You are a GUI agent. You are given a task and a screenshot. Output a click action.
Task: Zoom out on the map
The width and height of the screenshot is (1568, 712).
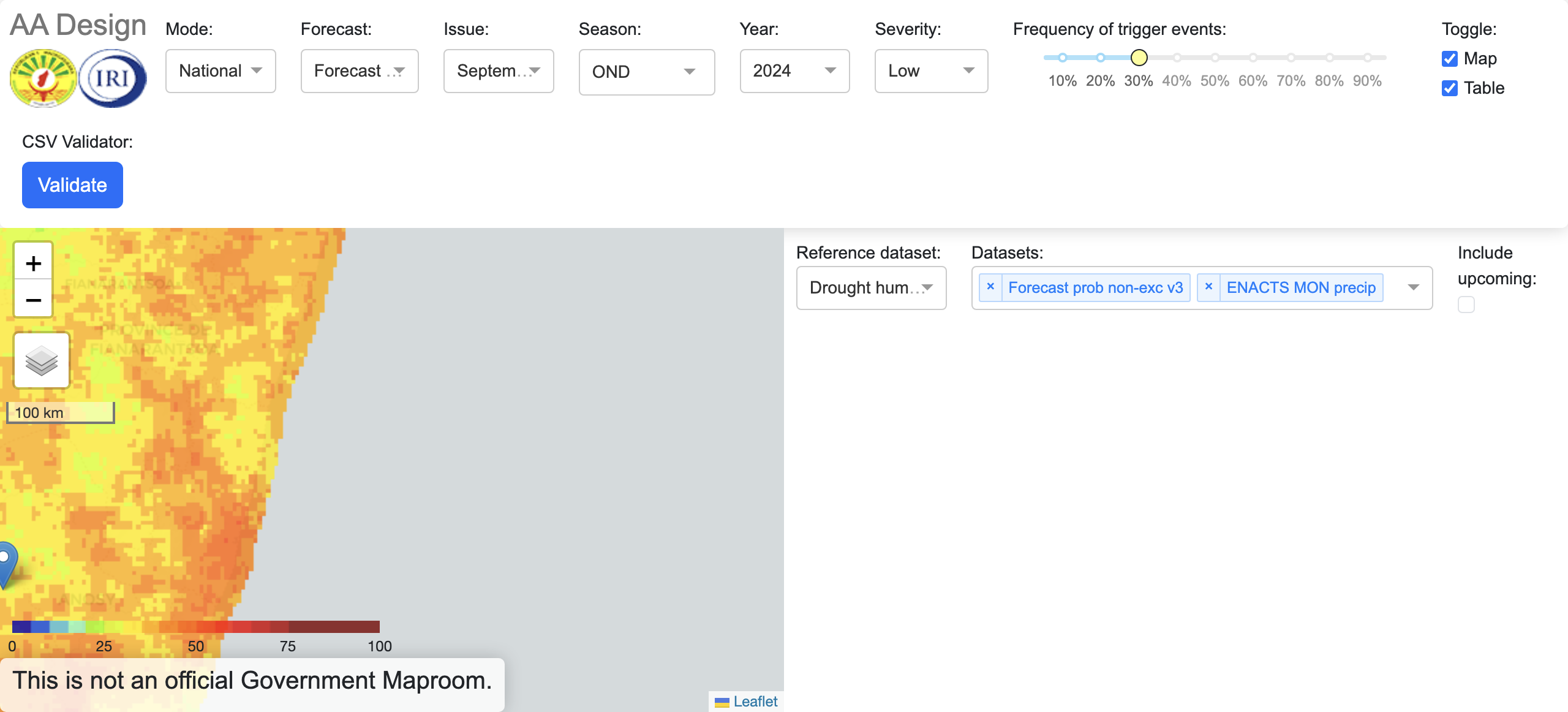click(33, 300)
